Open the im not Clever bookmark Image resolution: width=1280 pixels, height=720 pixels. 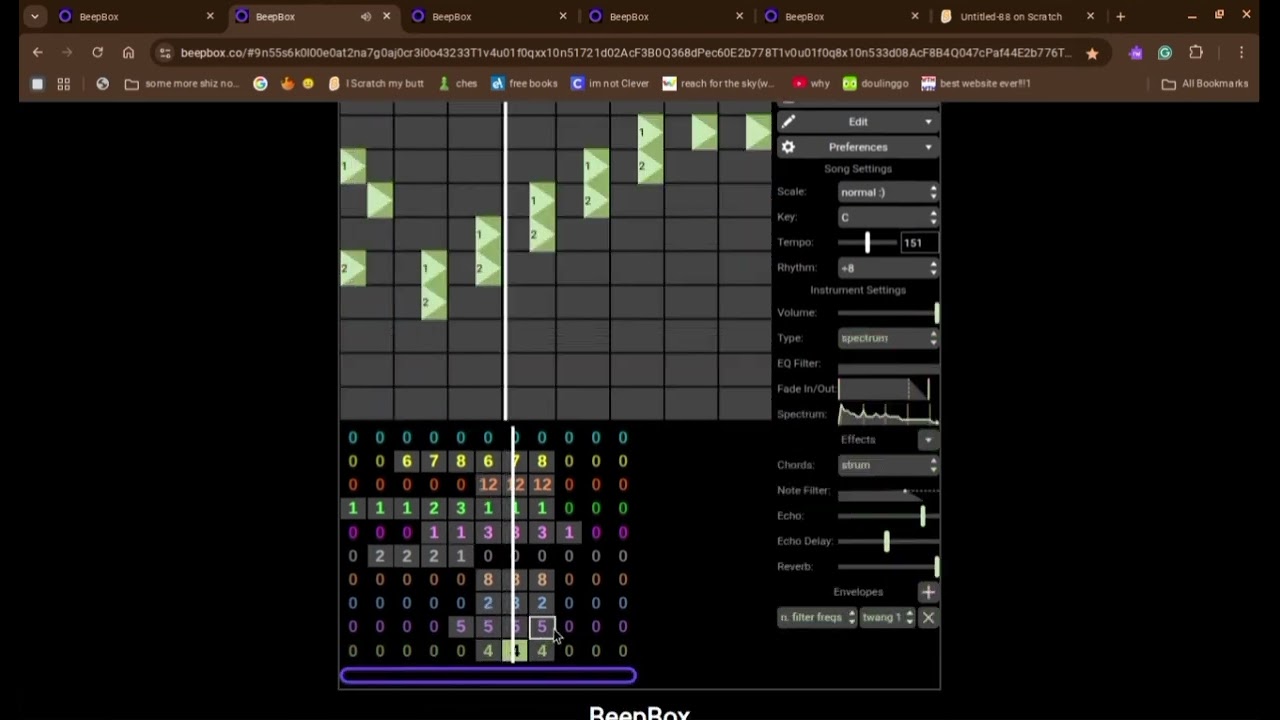[610, 84]
